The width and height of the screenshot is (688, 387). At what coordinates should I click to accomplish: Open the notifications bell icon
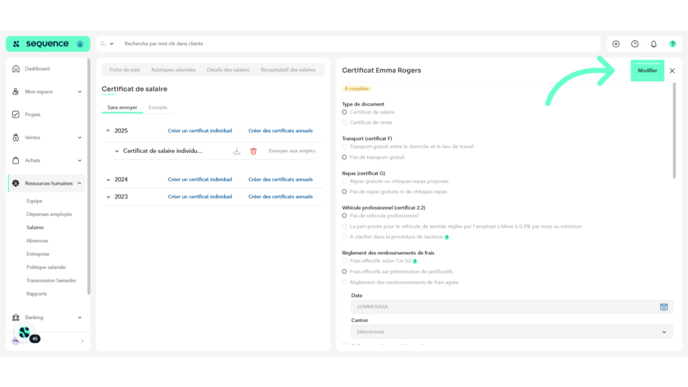654,44
